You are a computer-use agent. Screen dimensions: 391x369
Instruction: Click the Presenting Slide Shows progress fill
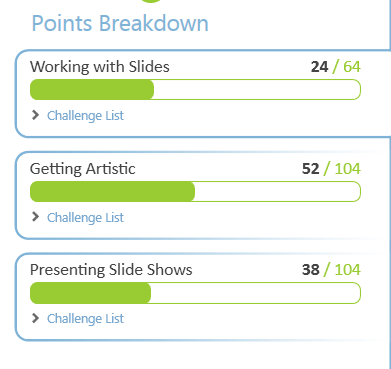click(90, 293)
